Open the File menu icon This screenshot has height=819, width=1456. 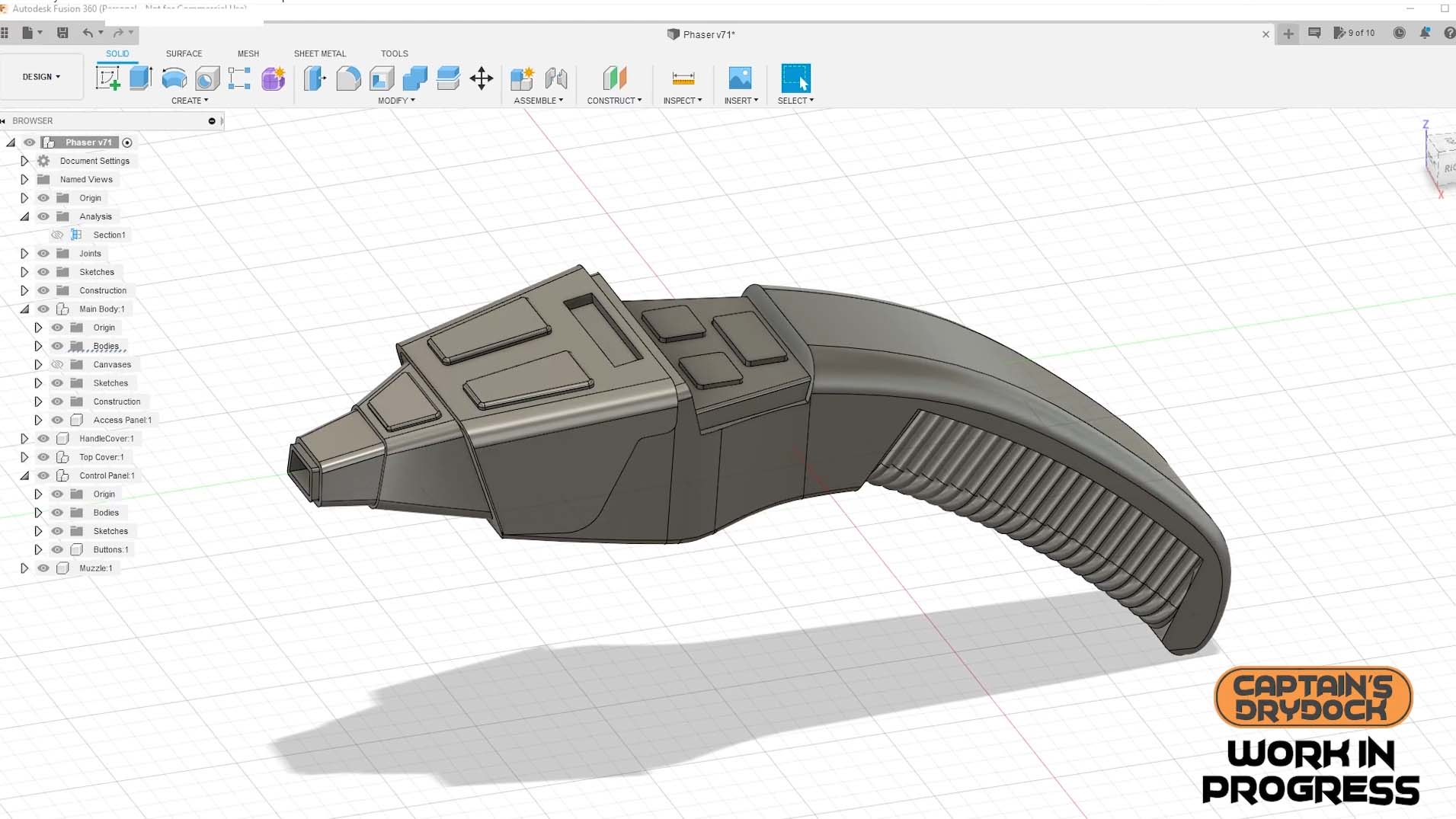28,33
